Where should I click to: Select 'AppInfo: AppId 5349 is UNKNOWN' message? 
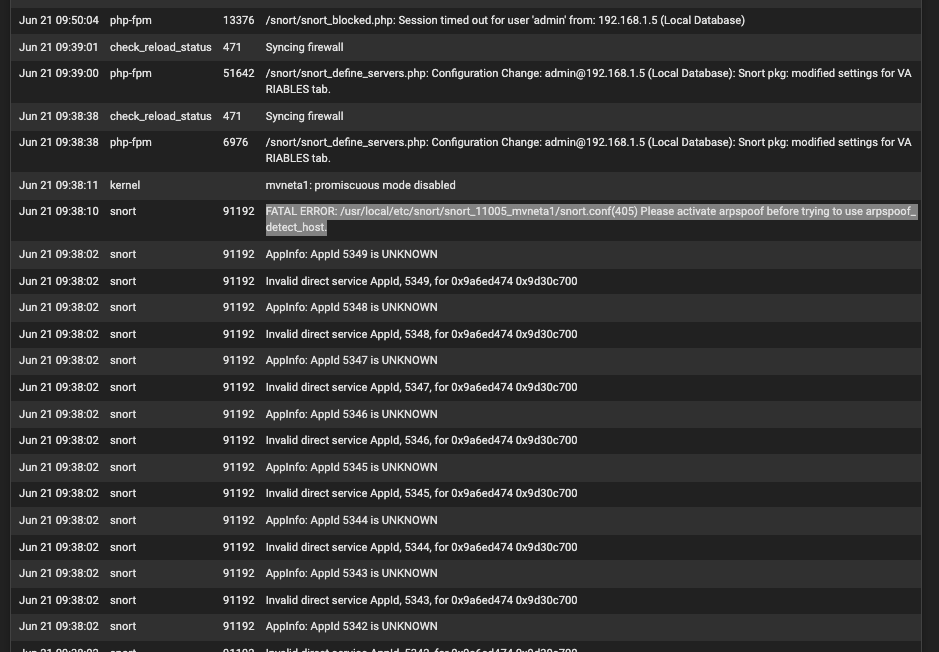point(352,254)
